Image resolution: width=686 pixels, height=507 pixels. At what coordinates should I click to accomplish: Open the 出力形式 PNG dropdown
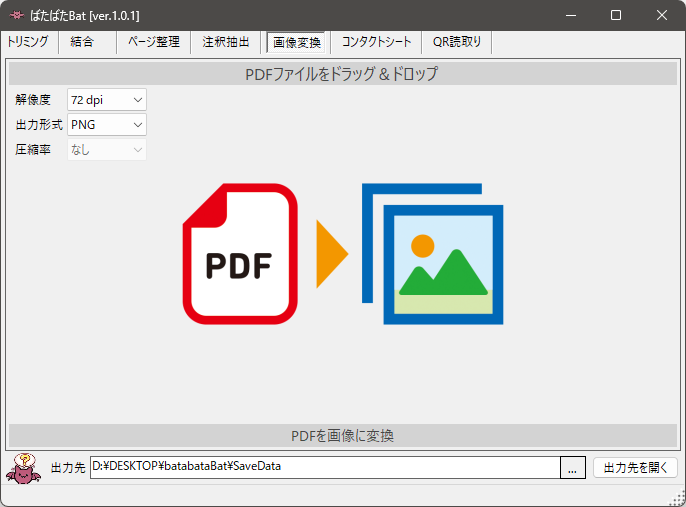(107, 125)
